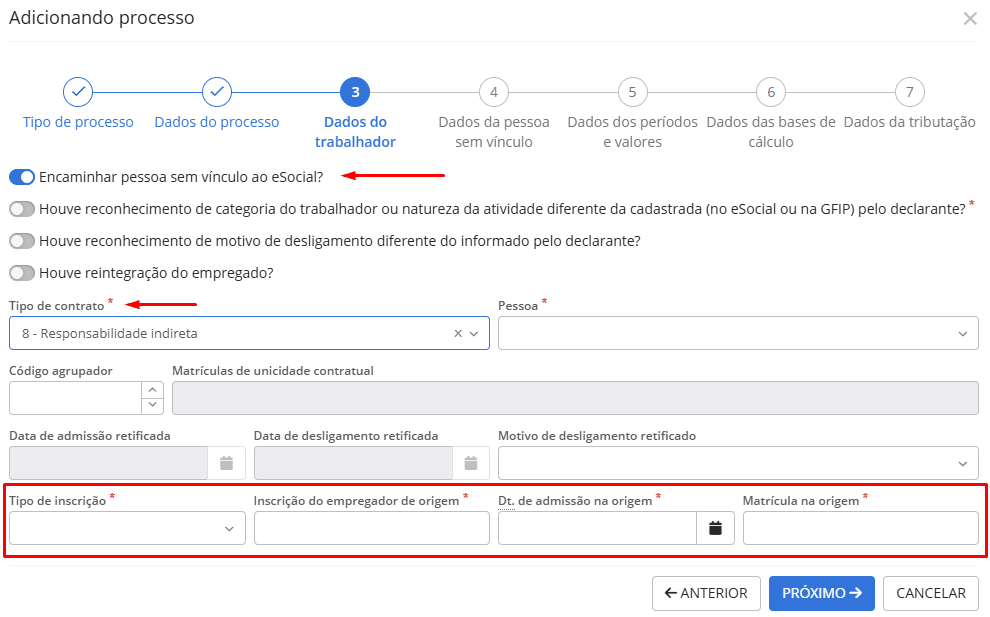Clear Tipo de contrato using the × icon
This screenshot has width=990, height=617.
click(458, 332)
